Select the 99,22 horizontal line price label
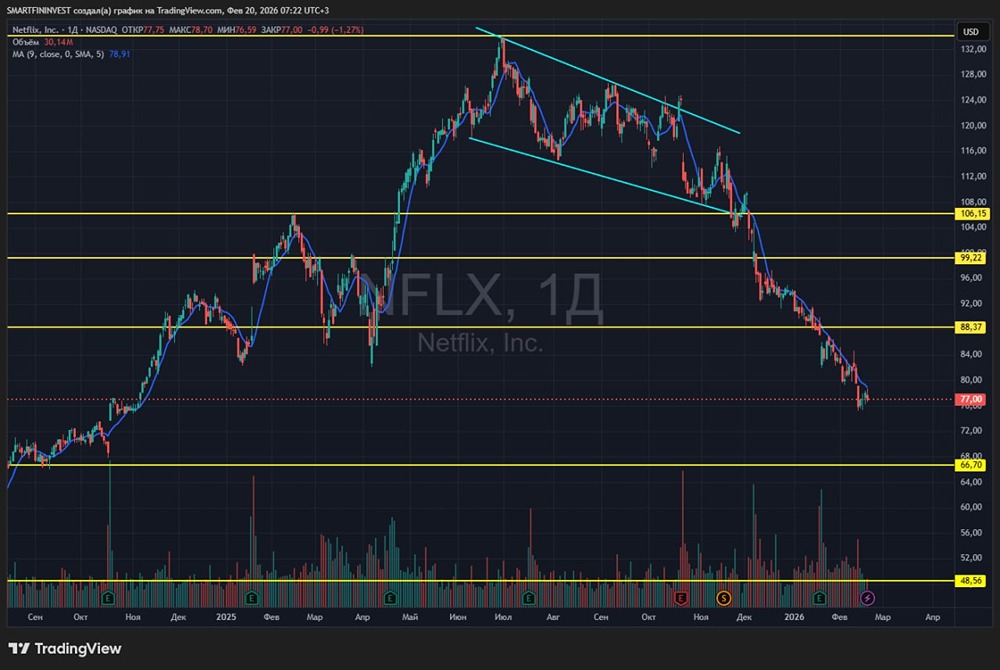The image size is (1000, 670). (971, 258)
